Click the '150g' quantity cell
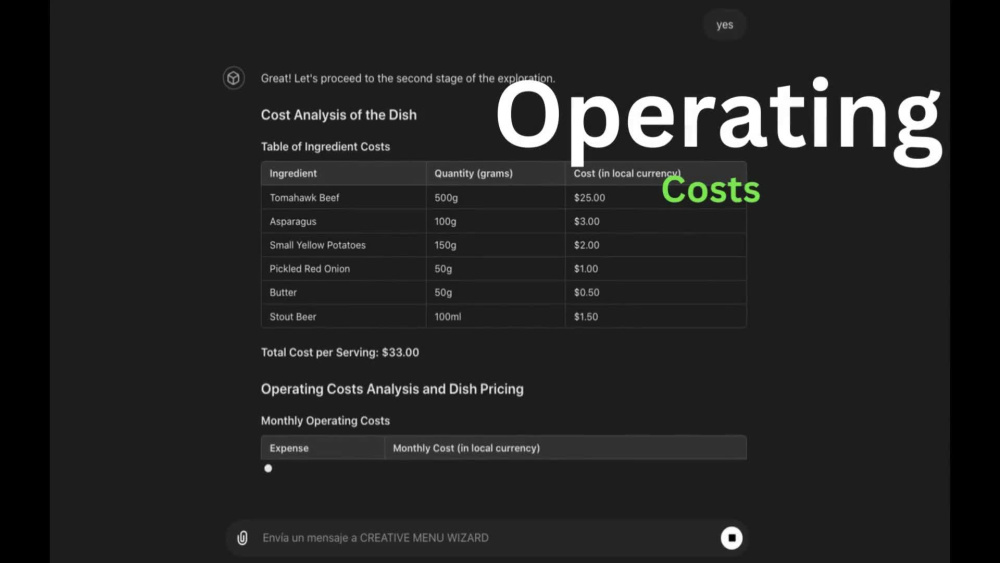The image size is (1000, 563). (x=496, y=245)
